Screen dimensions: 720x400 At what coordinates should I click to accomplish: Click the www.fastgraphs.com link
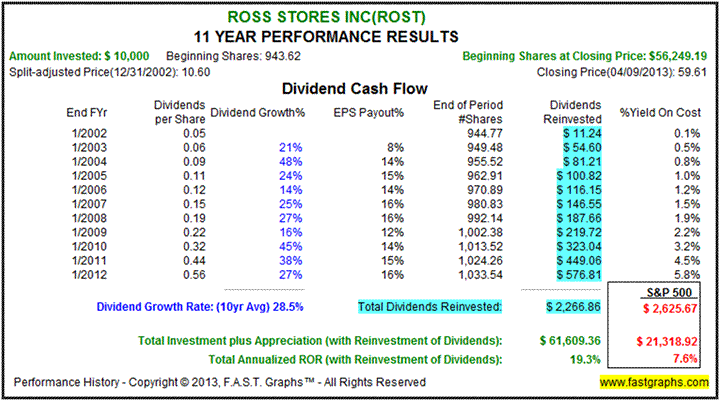[654, 382]
